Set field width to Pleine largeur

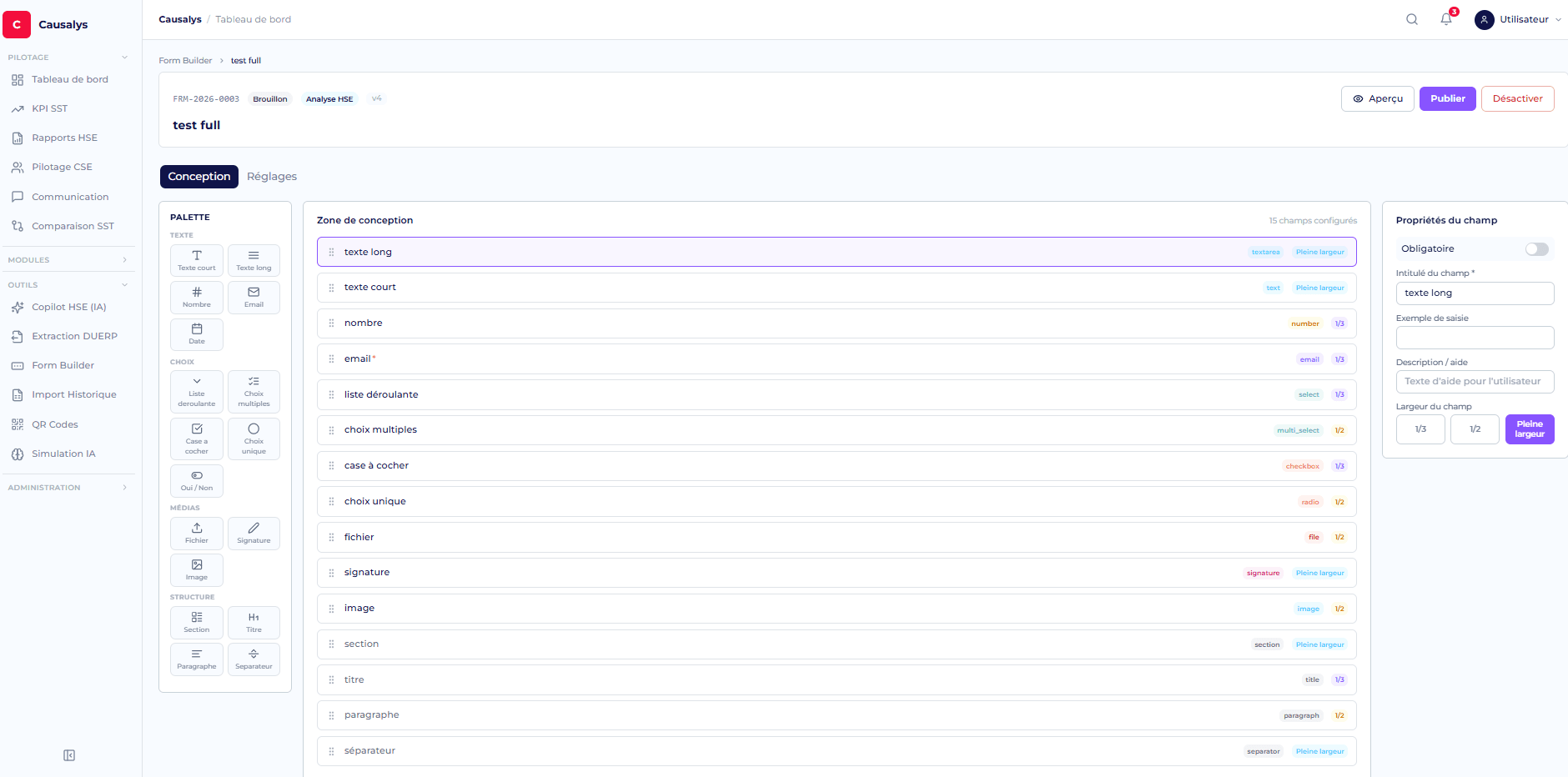pos(1530,429)
